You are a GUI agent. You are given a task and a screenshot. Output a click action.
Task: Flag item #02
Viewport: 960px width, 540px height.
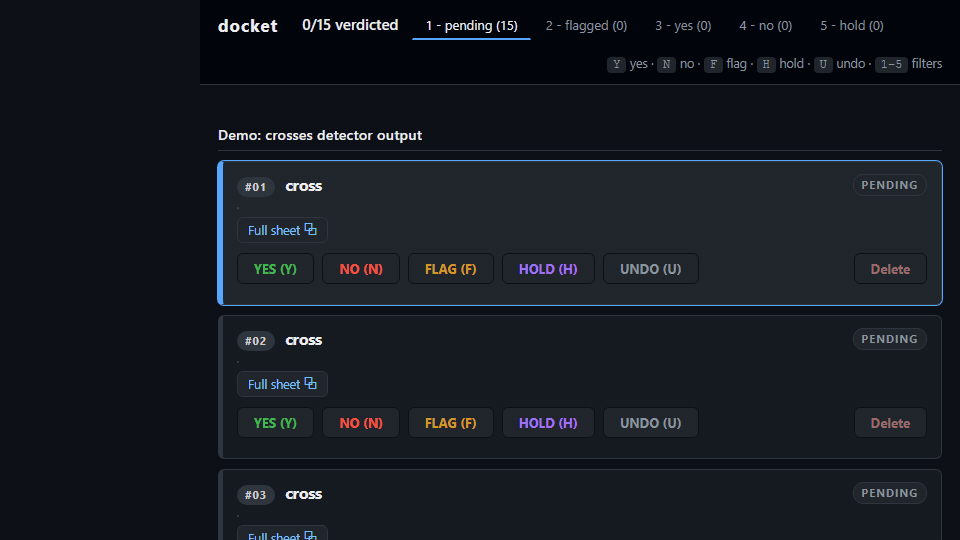click(451, 423)
